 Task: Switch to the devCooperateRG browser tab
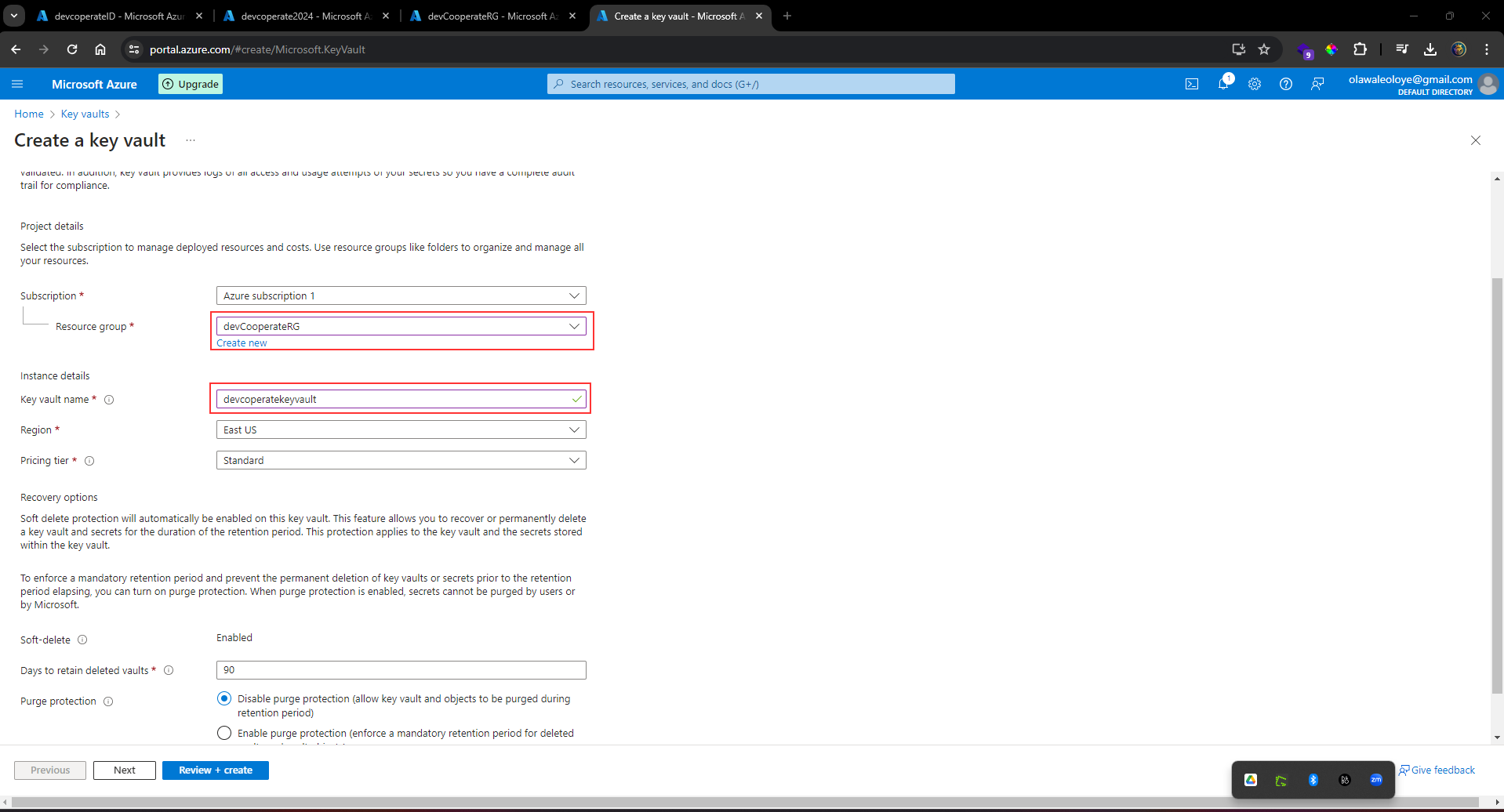(x=493, y=16)
